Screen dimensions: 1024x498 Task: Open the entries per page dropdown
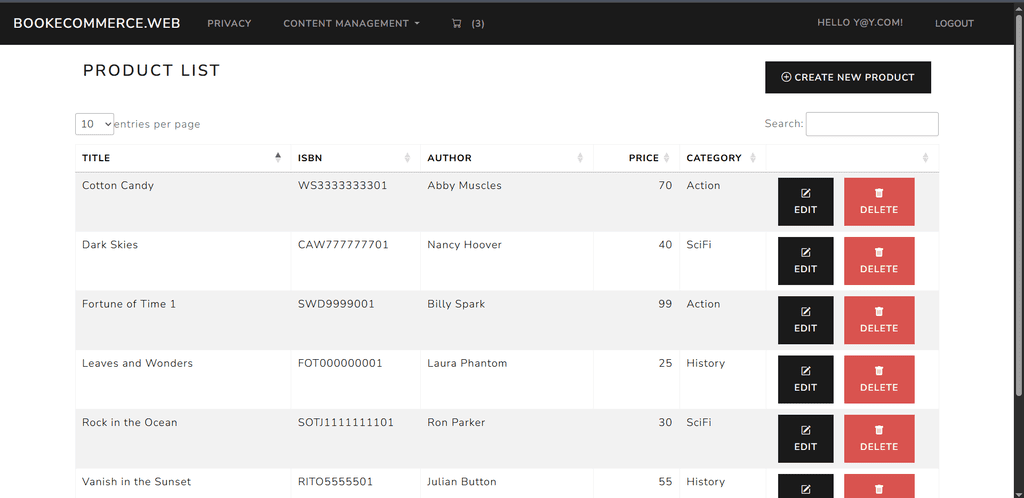click(95, 124)
